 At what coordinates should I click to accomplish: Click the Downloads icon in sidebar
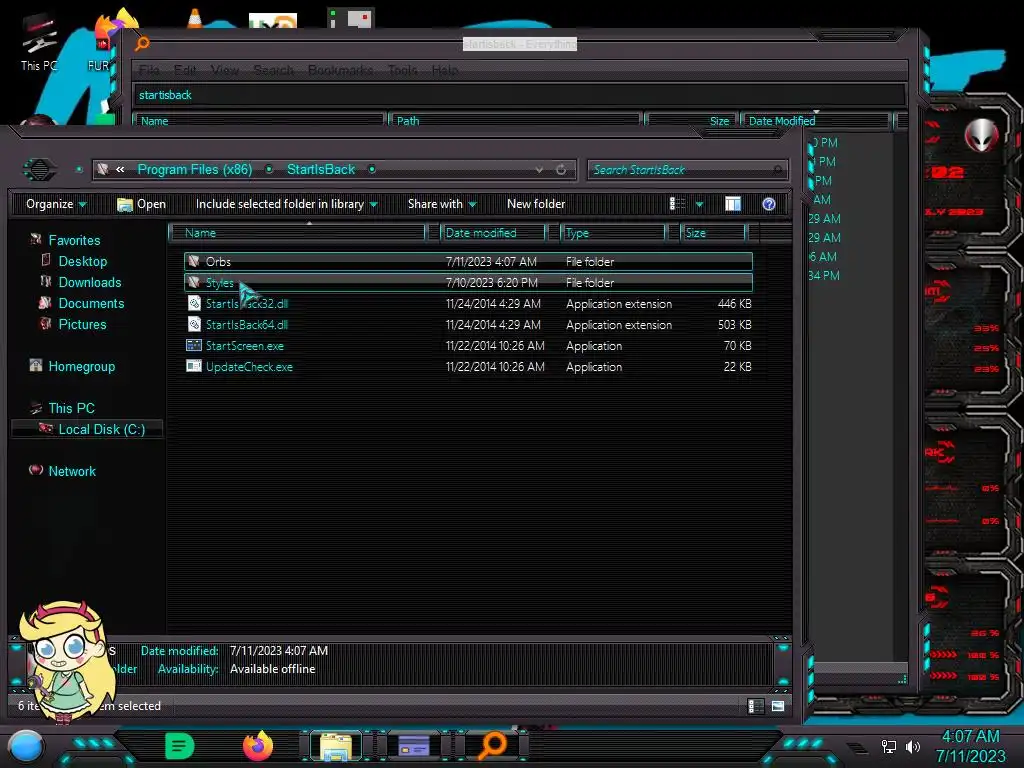[x=45, y=281]
